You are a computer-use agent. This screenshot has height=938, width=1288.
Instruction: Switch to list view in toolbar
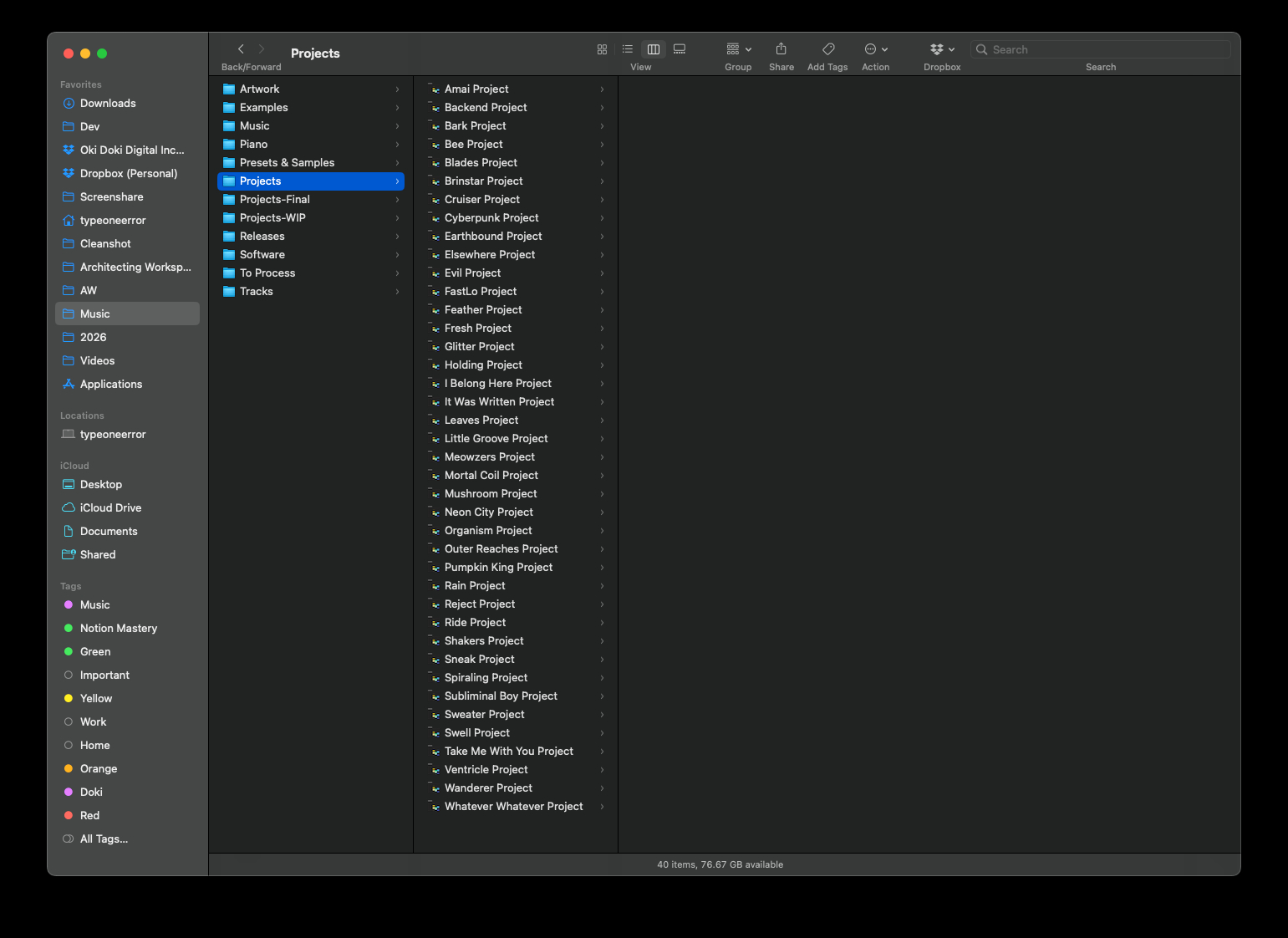pos(628,49)
